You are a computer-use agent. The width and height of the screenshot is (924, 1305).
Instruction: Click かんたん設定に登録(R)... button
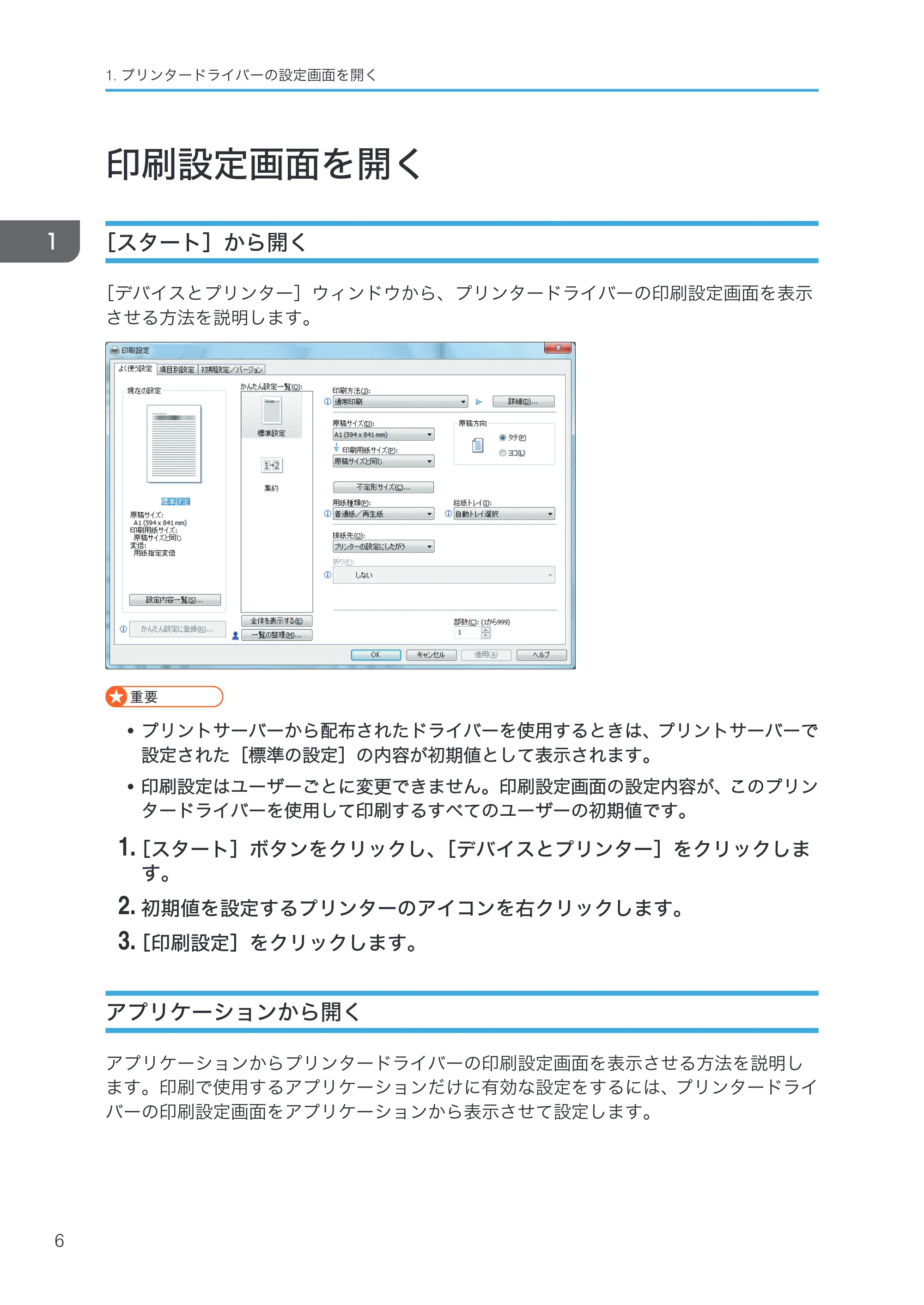pyautogui.click(x=177, y=629)
